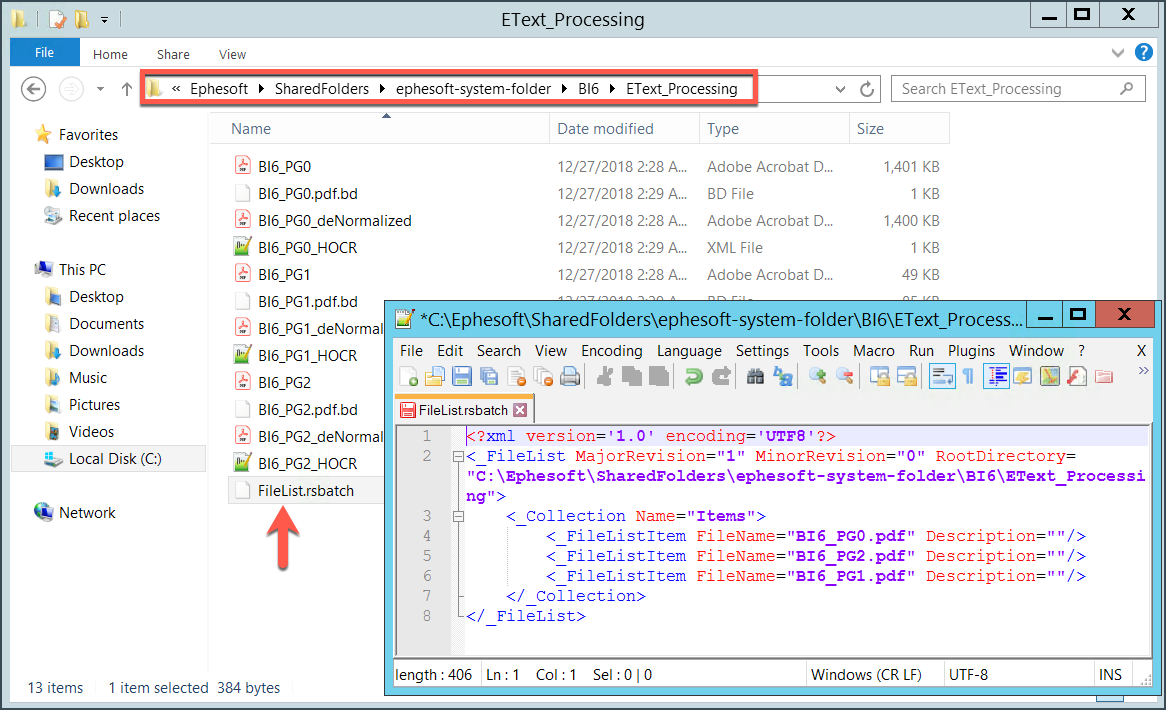
Task: Click the Save All icon in Notepad++
Action: [x=489, y=377]
